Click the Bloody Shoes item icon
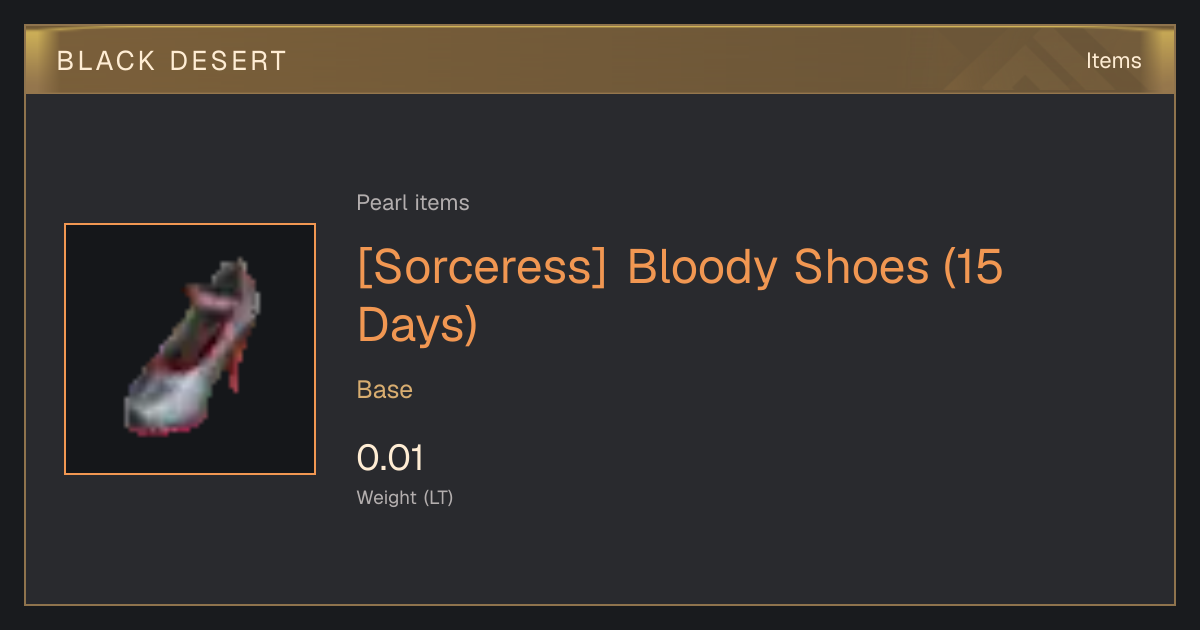 (x=190, y=348)
